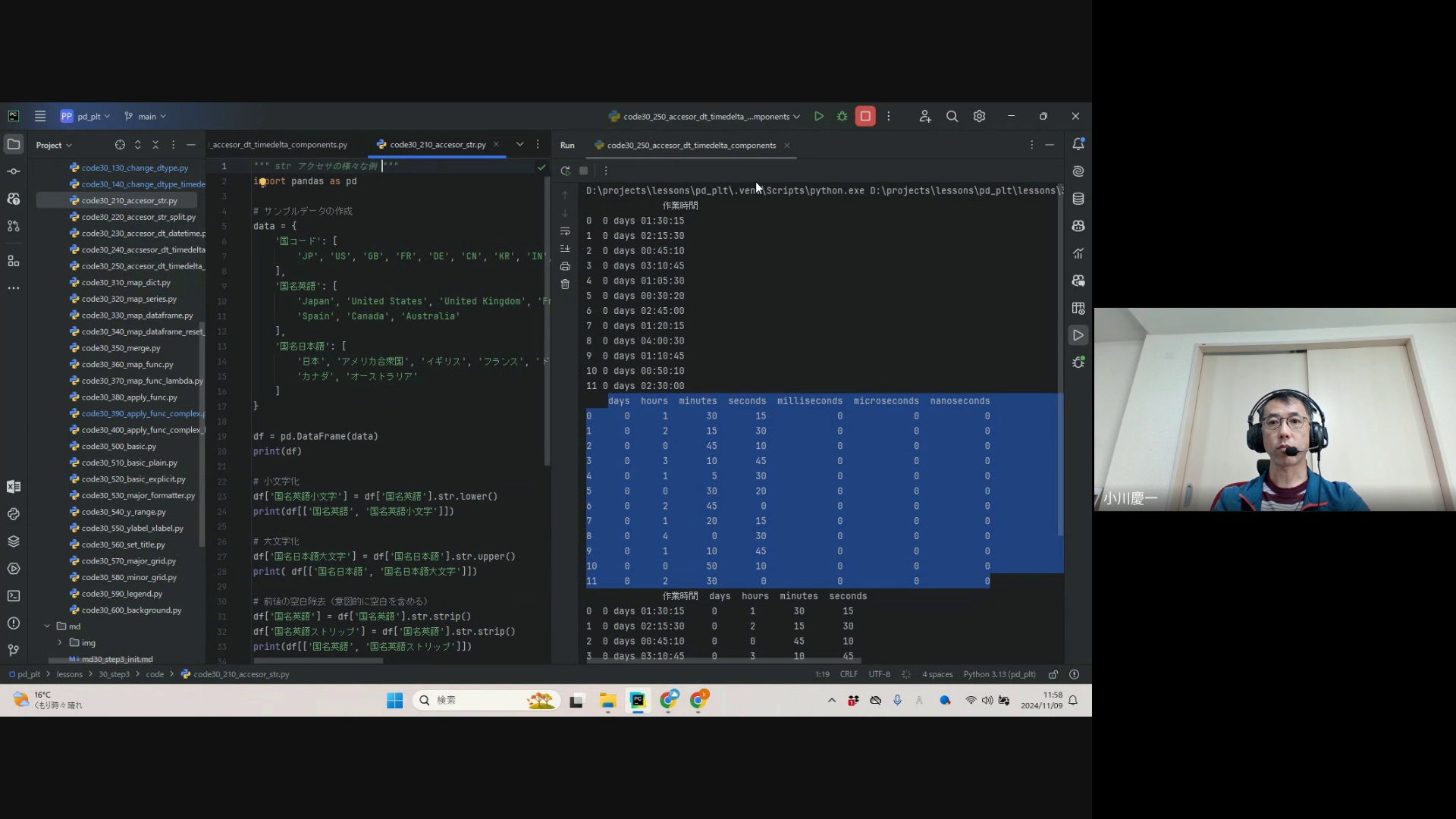1456x819 pixels.
Task: Click the red Stop run button
Action: 865,116
